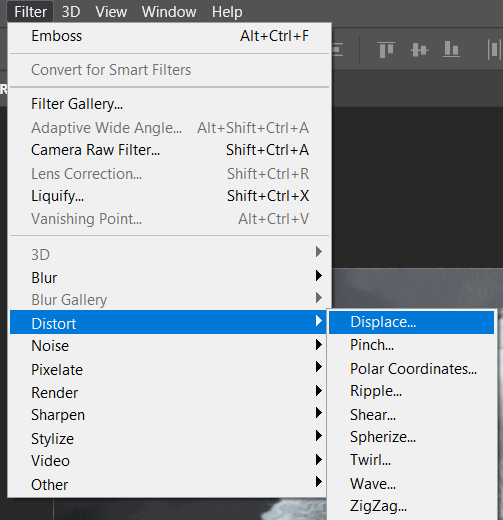Open the Help menu
The height and width of the screenshot is (520, 503).
pyautogui.click(x=227, y=12)
